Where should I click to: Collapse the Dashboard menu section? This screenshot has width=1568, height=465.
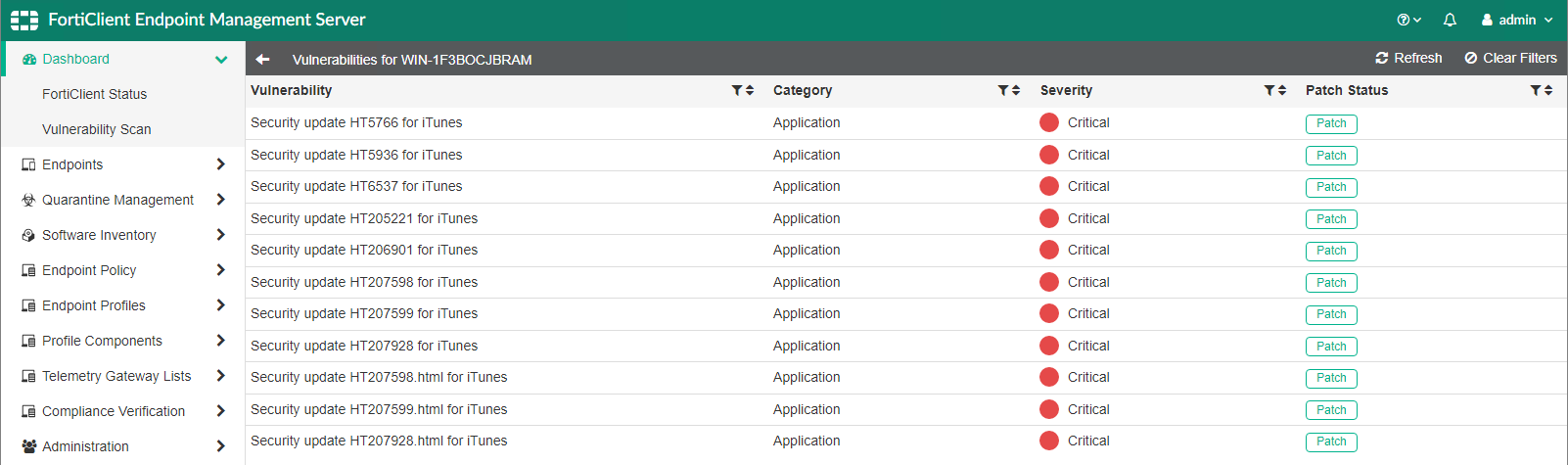(221, 60)
